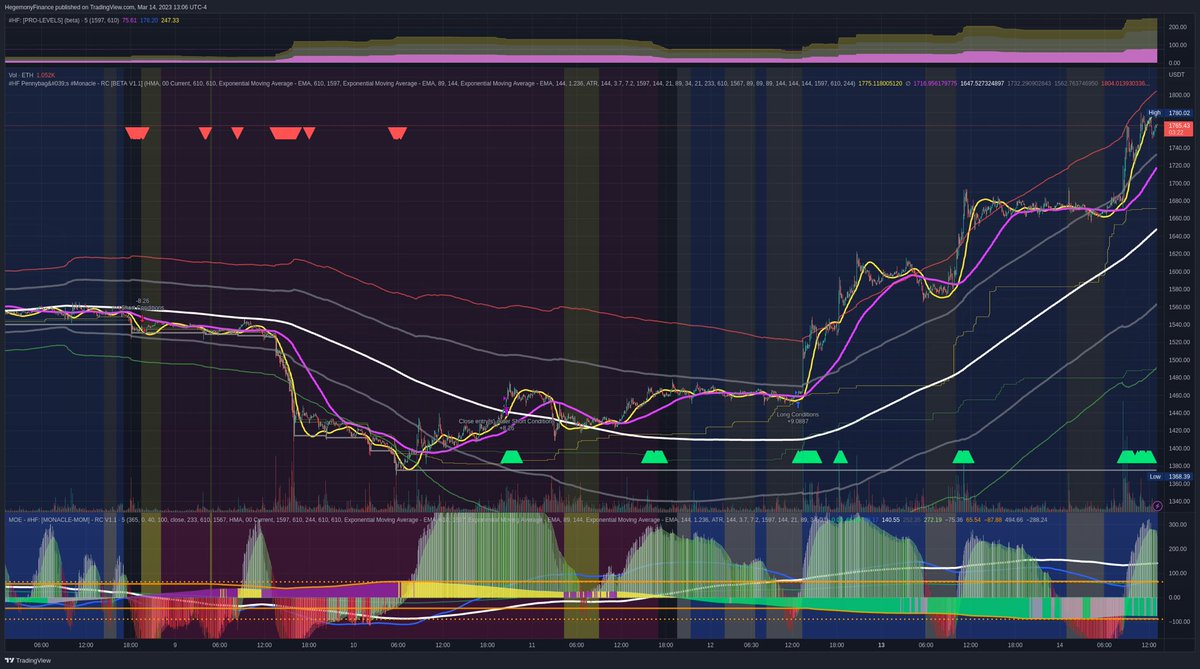Click the TradingView logo at bottom left
The image size is (1200, 669).
tap(28, 660)
